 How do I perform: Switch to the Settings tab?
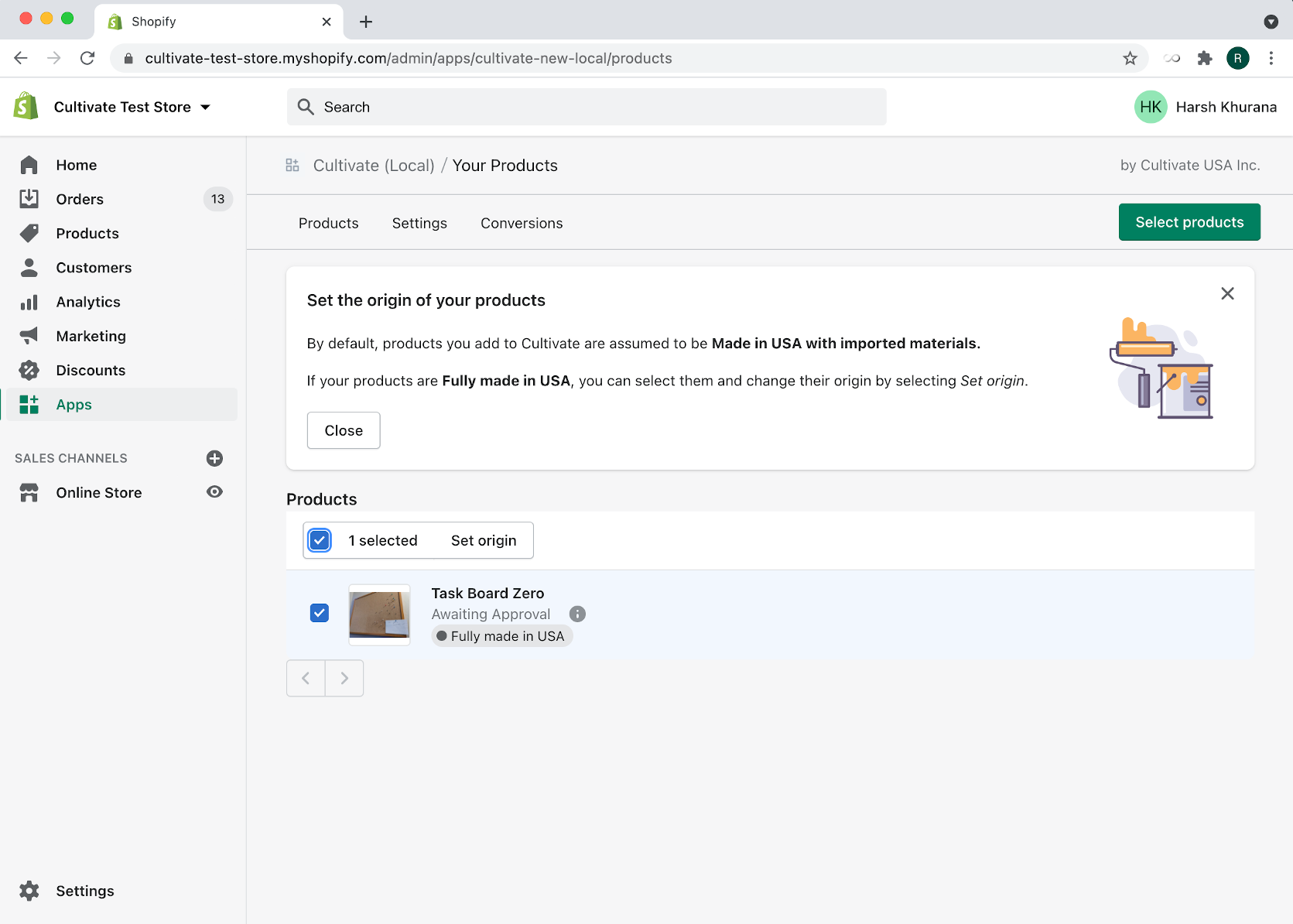[419, 223]
